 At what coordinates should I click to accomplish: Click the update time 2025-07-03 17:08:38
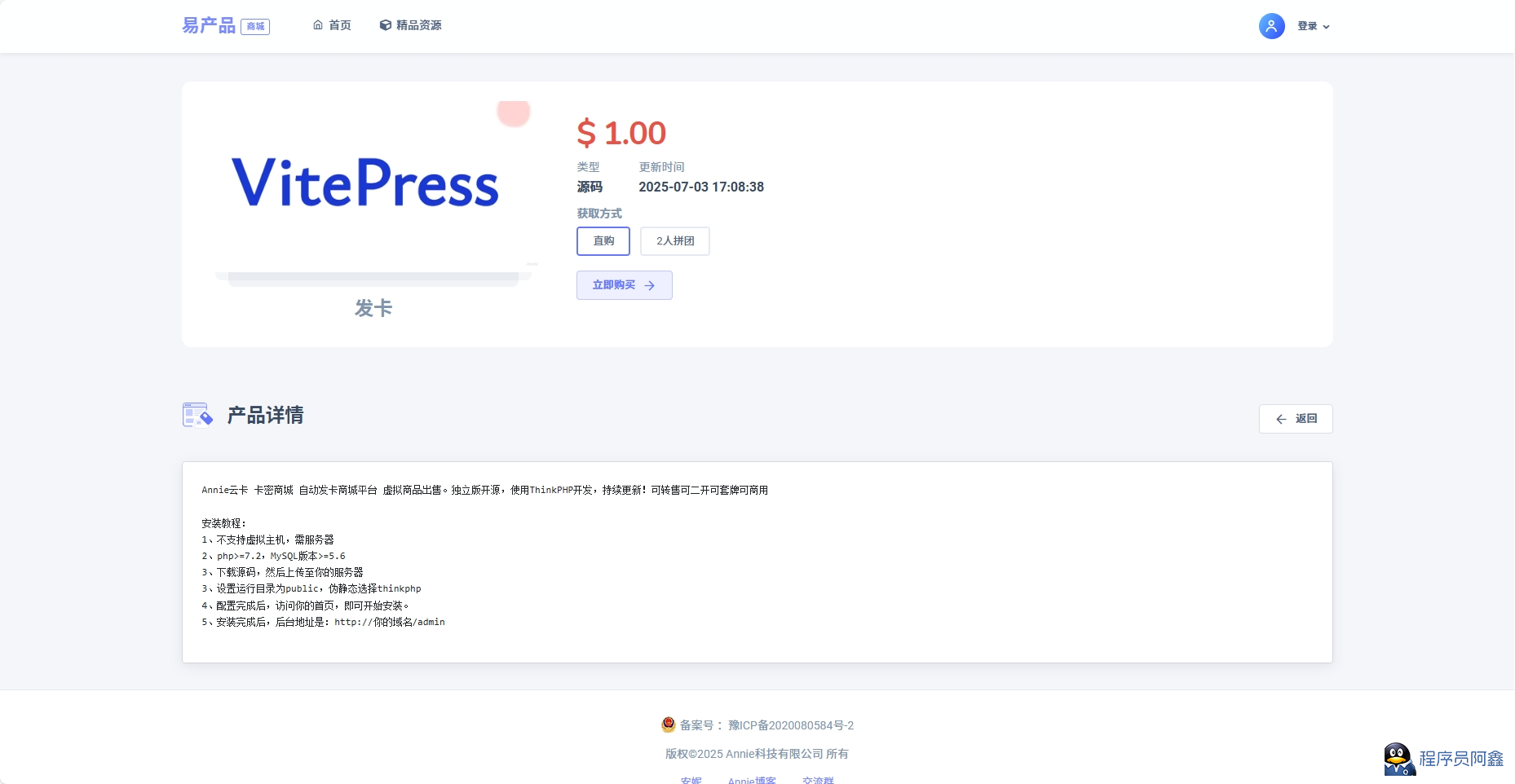click(701, 187)
